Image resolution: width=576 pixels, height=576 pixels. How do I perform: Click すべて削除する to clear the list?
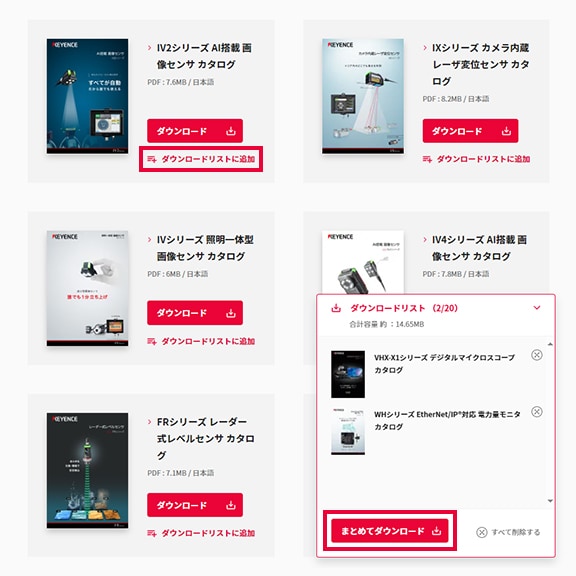coord(508,532)
